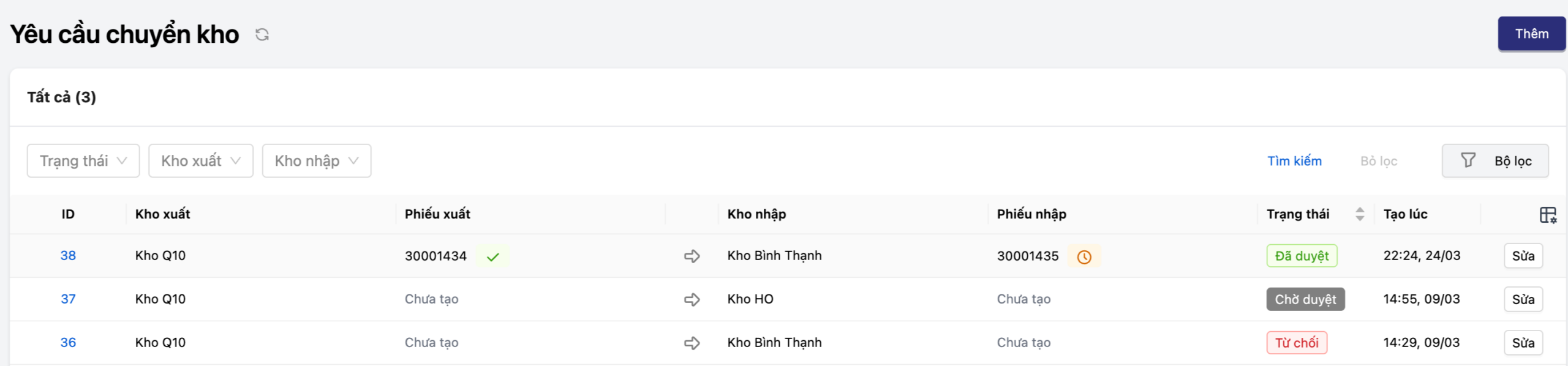Click Sửa for request 37

(1523, 300)
